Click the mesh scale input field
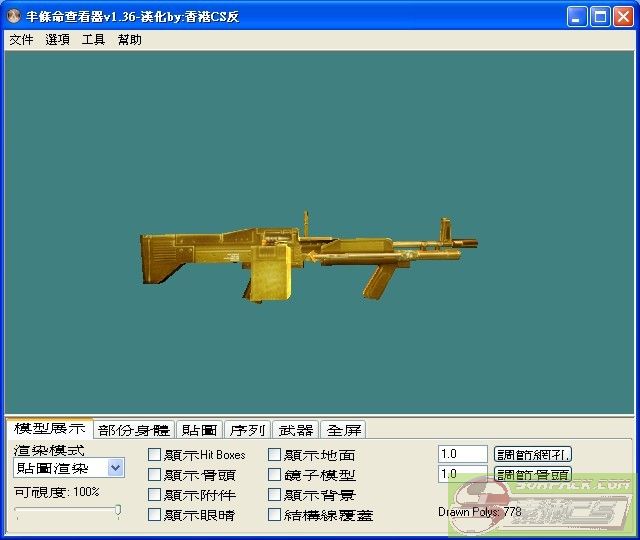Image resolution: width=640 pixels, height=540 pixels. [462, 454]
